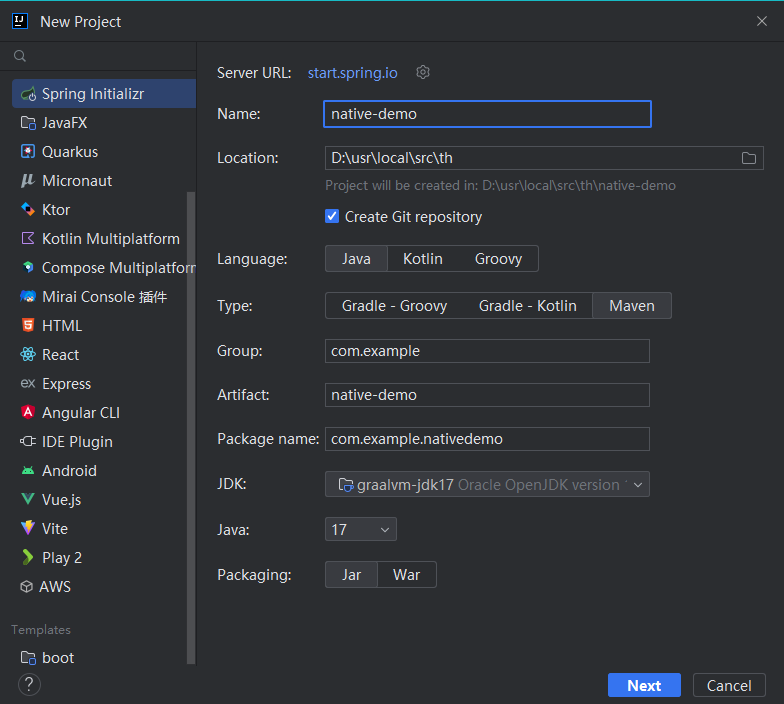Select War packaging

tap(406, 575)
